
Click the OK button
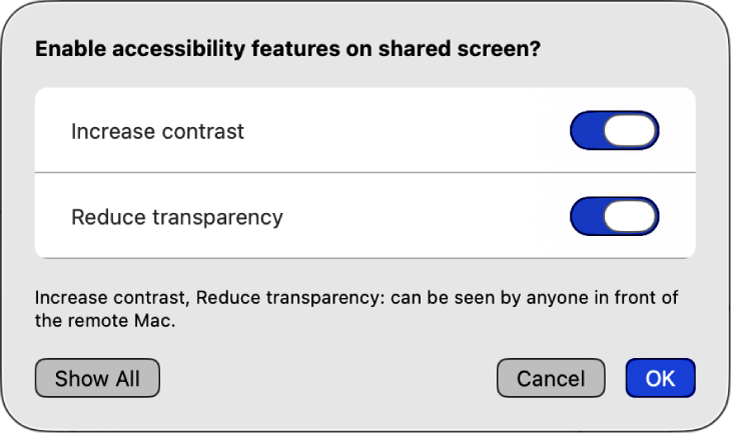(660, 378)
